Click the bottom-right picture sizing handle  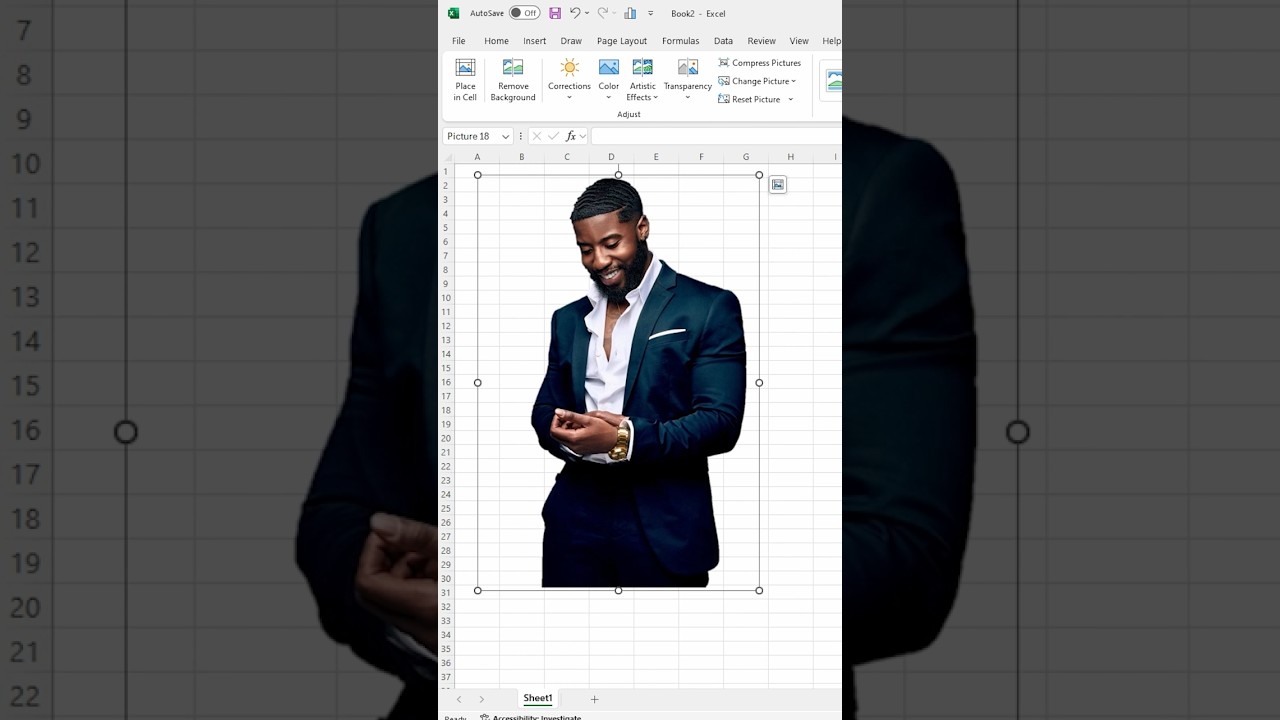tap(759, 591)
